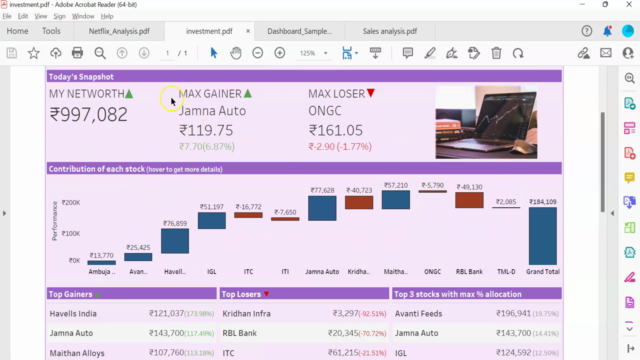Collapse the right tools pane arrow

click(x=612, y=213)
